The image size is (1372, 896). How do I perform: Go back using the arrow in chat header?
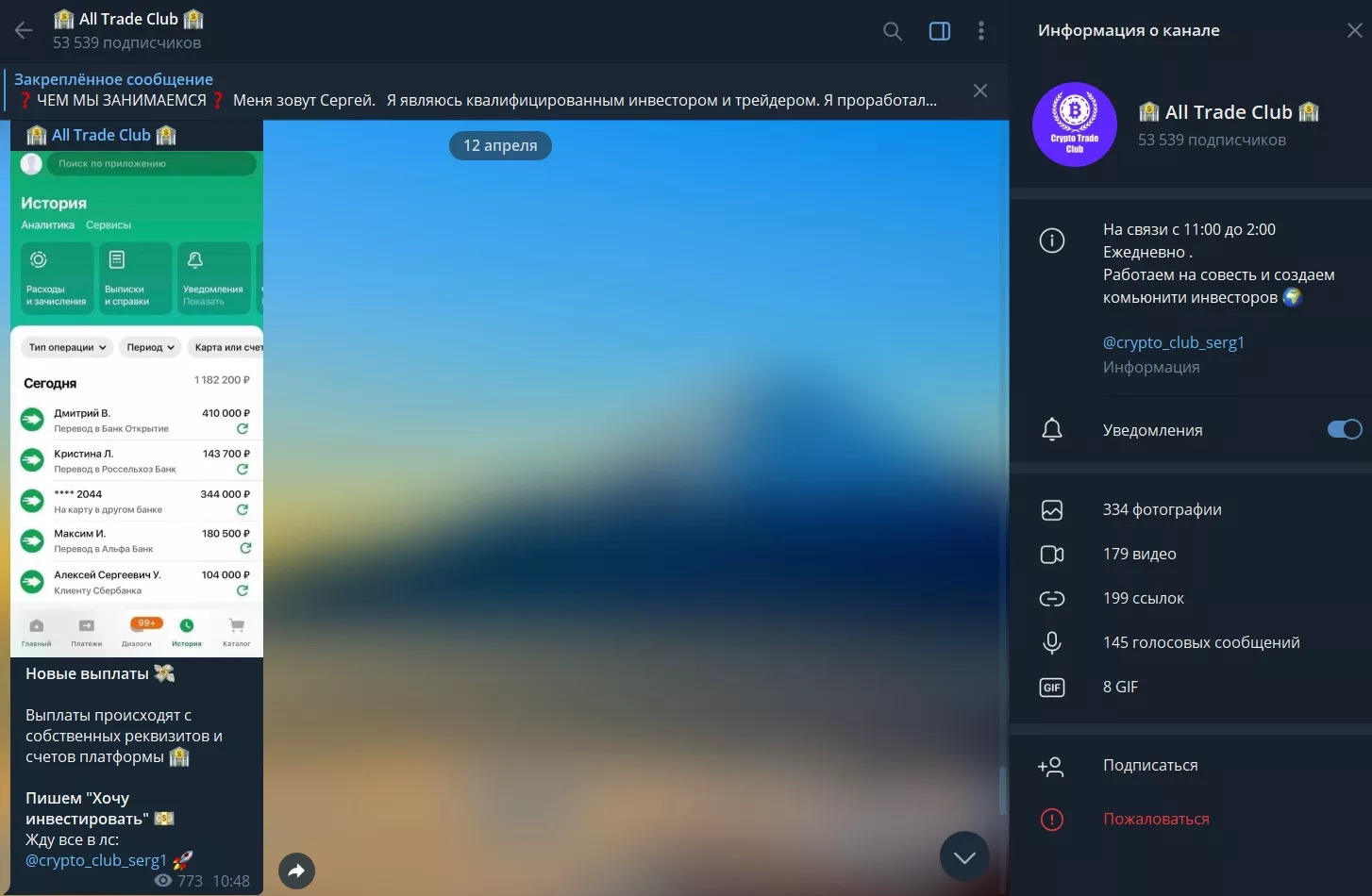(24, 30)
